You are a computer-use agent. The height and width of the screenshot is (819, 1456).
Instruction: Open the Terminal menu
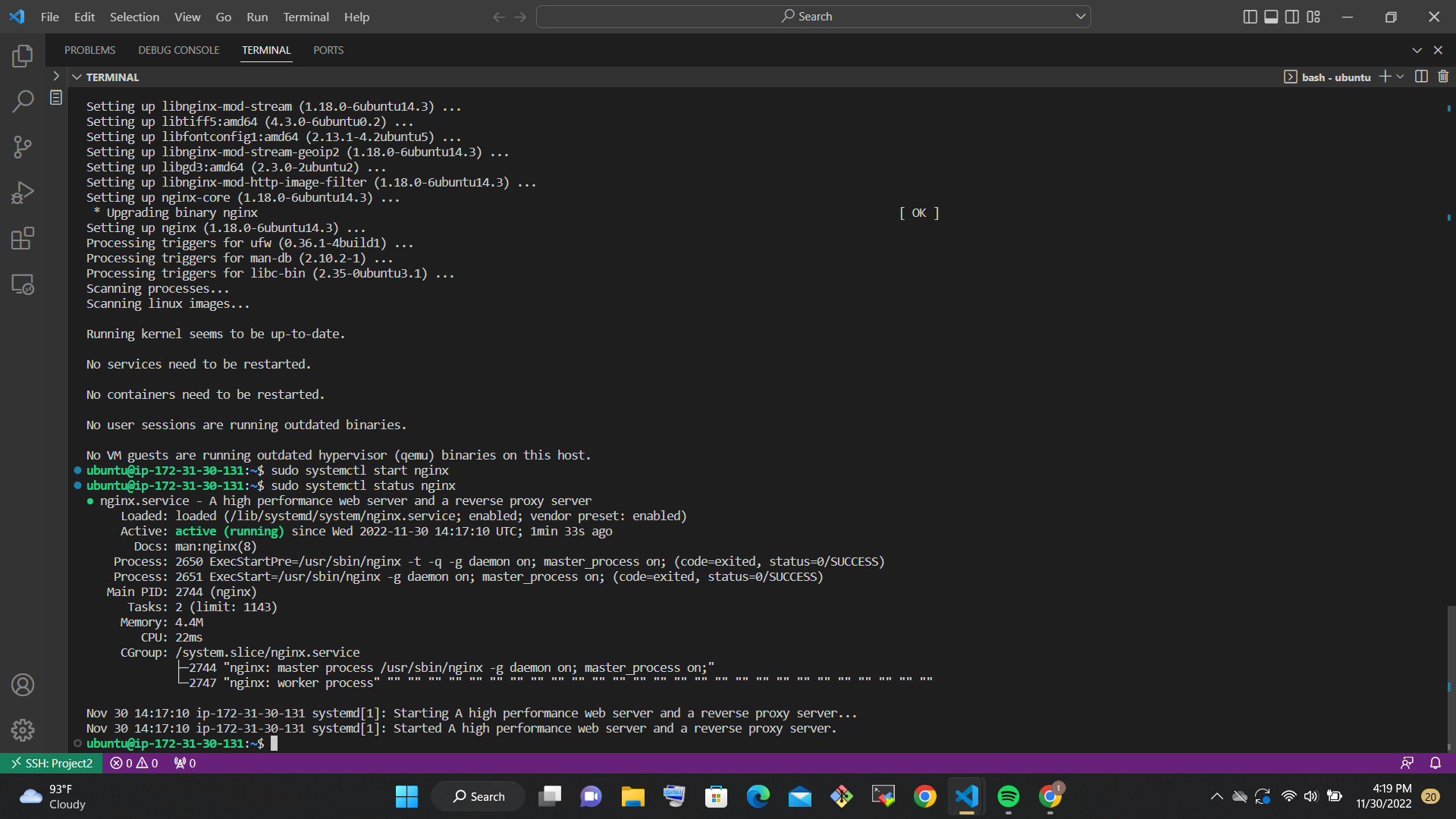[306, 17]
